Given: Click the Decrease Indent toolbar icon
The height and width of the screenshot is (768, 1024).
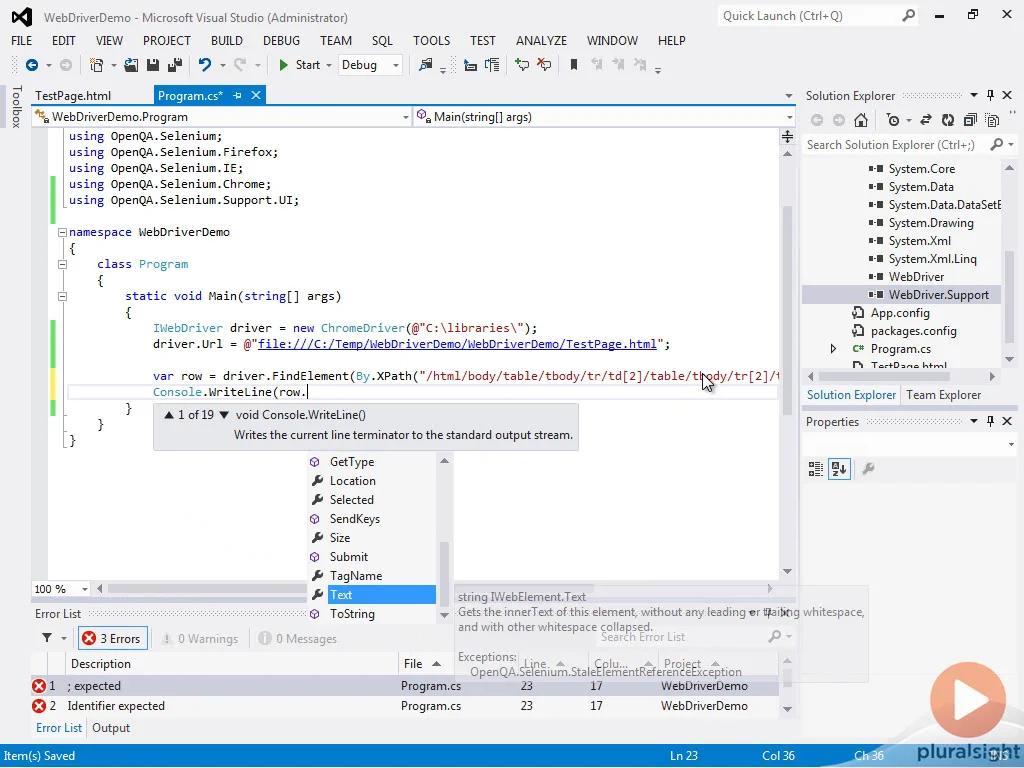Looking at the screenshot, I should click(x=470, y=65).
